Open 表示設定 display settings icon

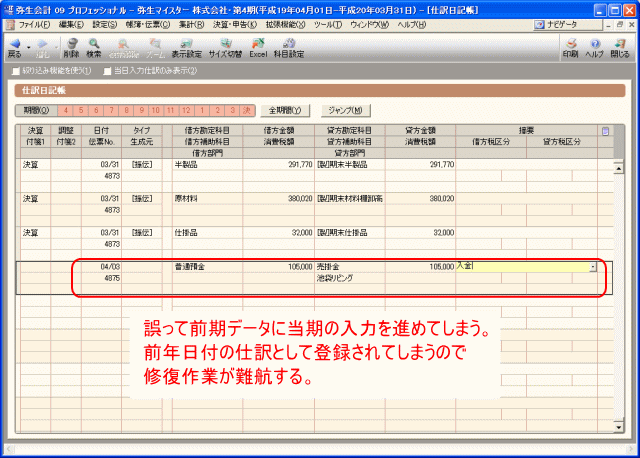(x=187, y=48)
